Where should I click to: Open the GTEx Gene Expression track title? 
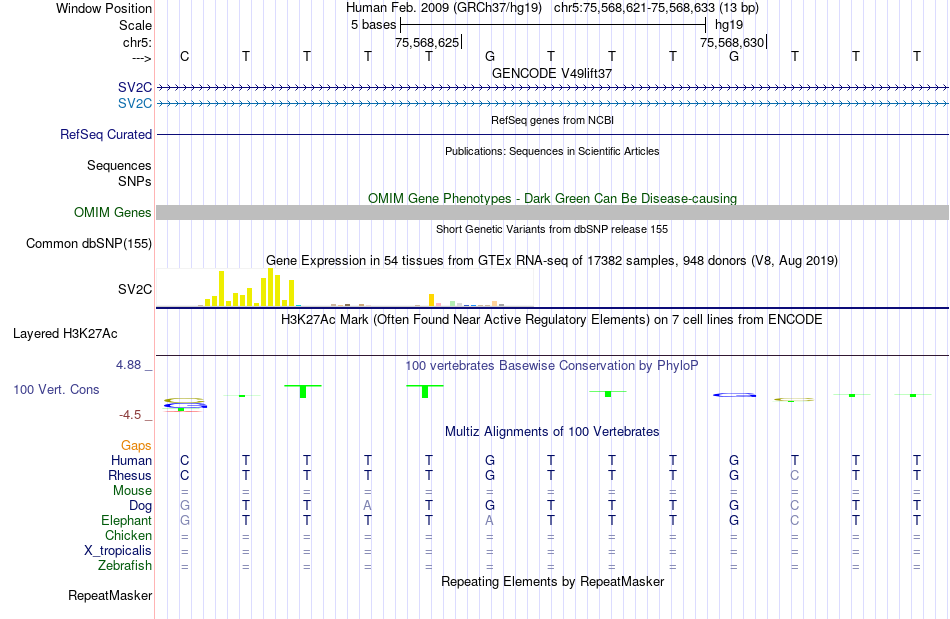pyautogui.click(x=552, y=260)
